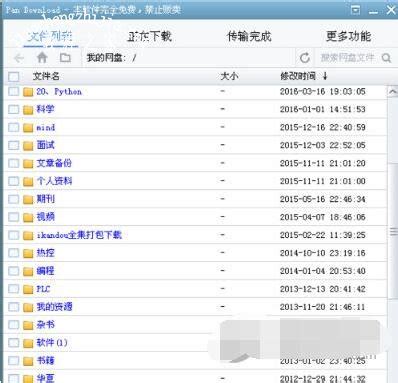The image size is (398, 383).
Task: Click the folder icon of 书籍
Action: coord(28,361)
